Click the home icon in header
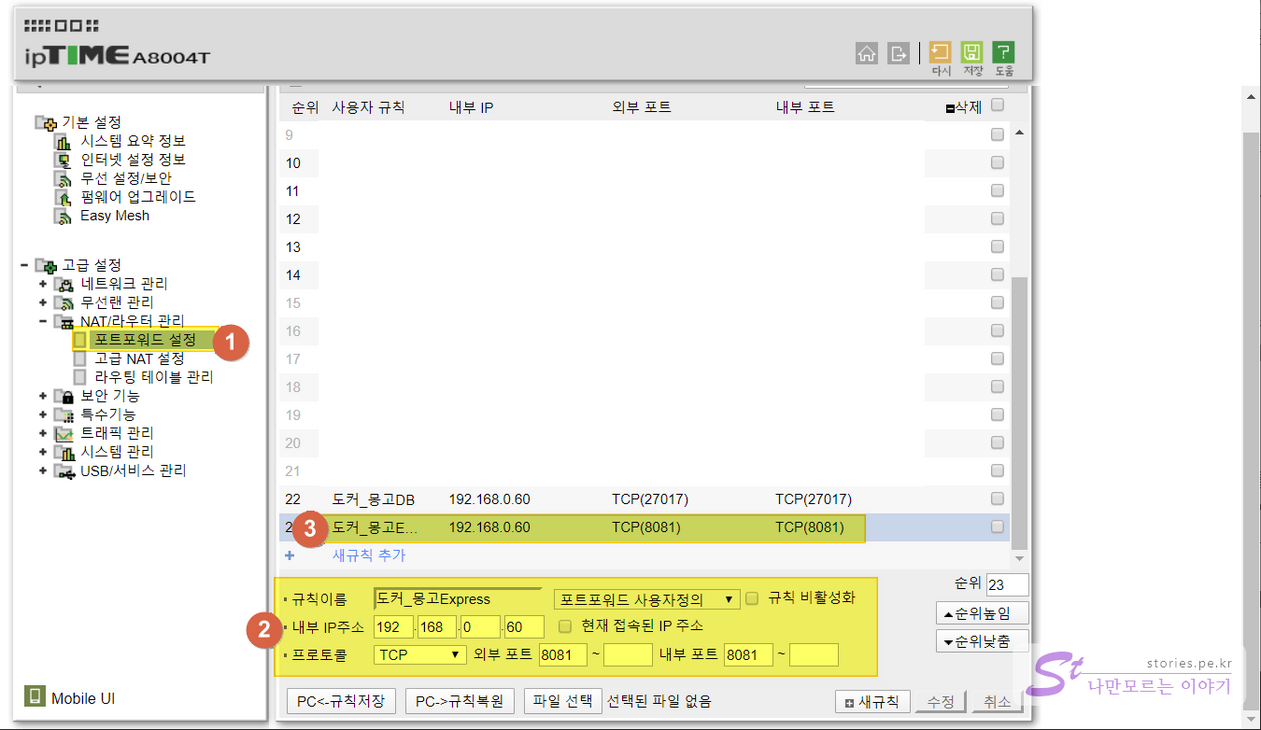 click(x=867, y=54)
